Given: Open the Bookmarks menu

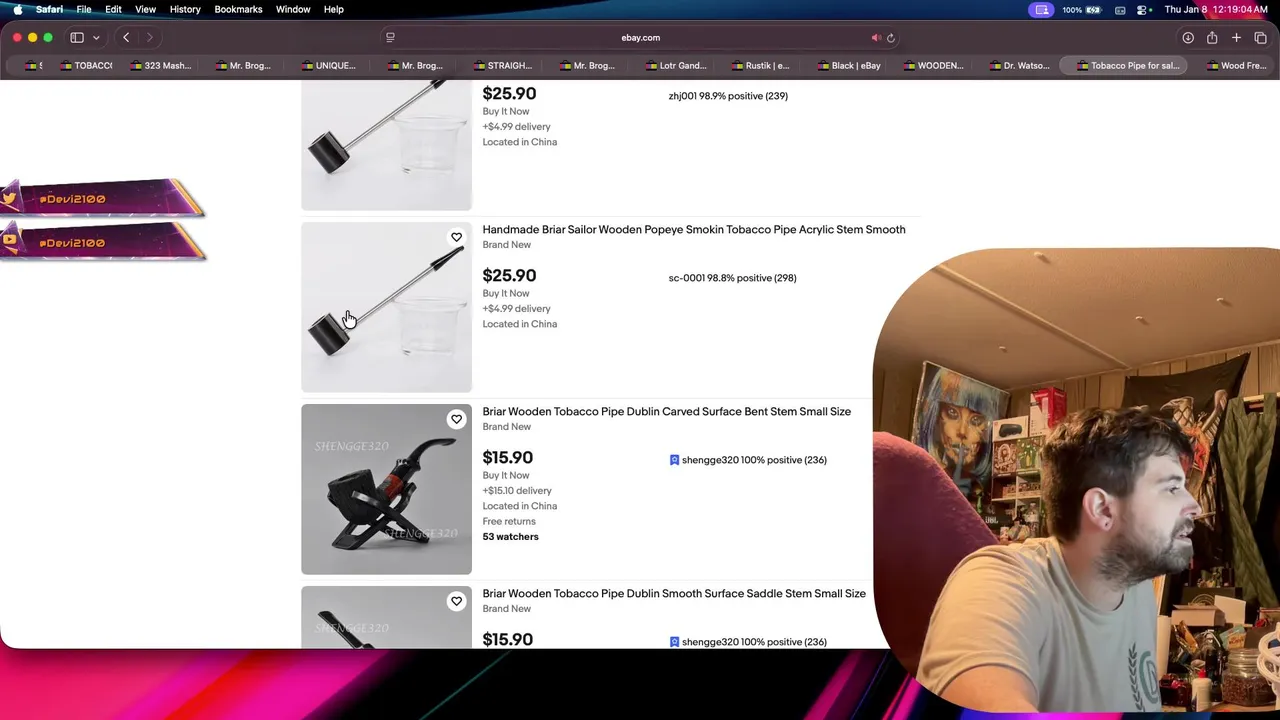Looking at the screenshot, I should [238, 10].
